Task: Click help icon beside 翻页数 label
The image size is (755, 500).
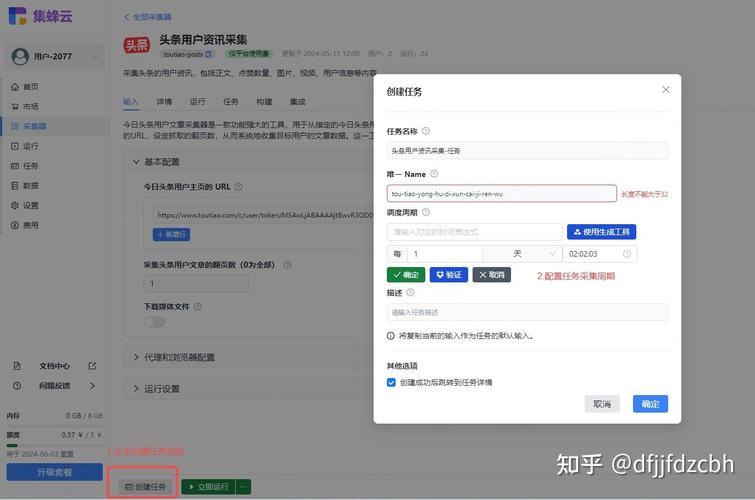Action: (x=287, y=265)
